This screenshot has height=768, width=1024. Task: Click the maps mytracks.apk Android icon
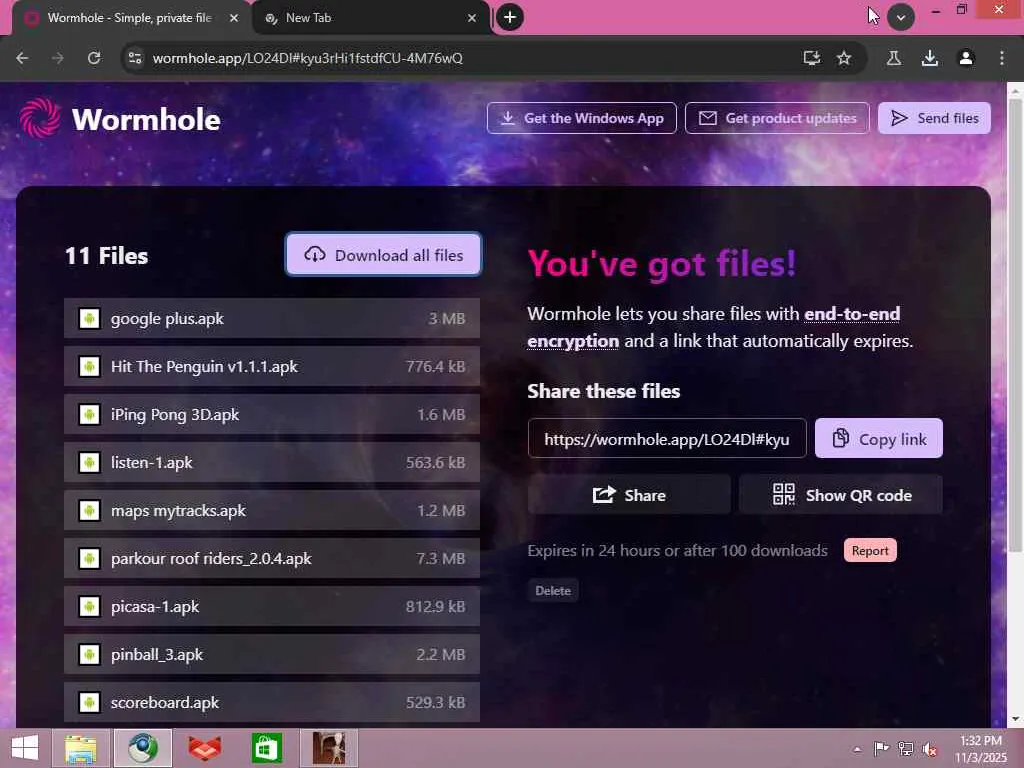pos(89,511)
